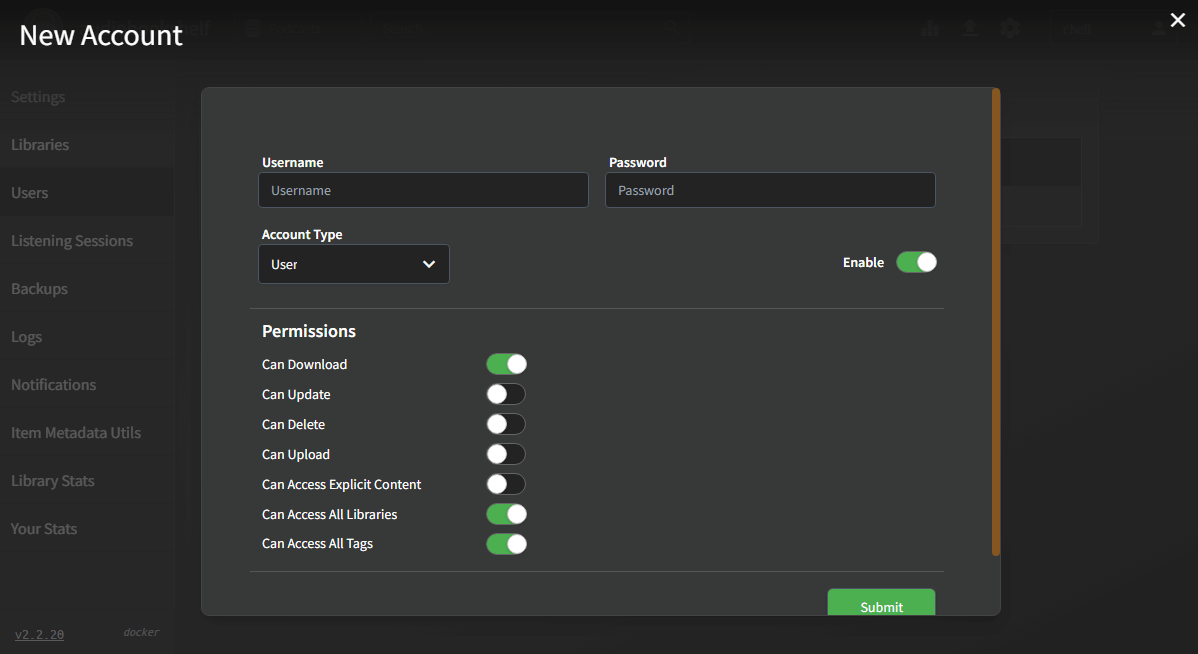The width and height of the screenshot is (1198, 654).
Task: Open the settings gear icon
Action: 1011,29
